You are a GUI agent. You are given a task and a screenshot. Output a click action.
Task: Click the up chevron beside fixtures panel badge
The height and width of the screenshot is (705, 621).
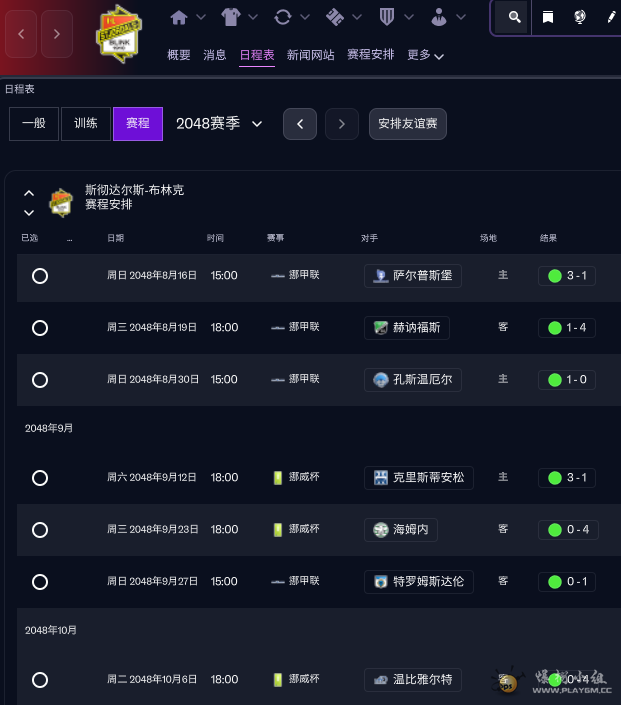(29, 193)
